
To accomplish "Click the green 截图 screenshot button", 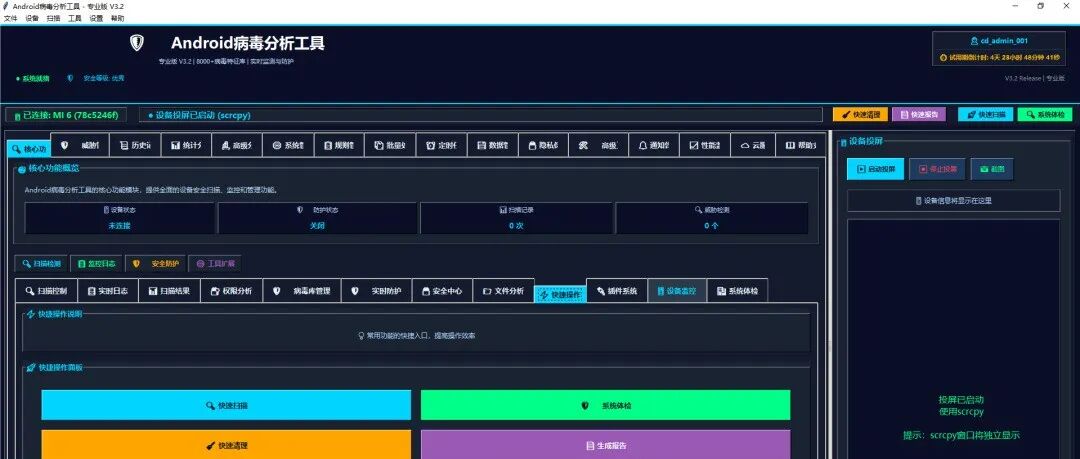I will [x=992, y=169].
